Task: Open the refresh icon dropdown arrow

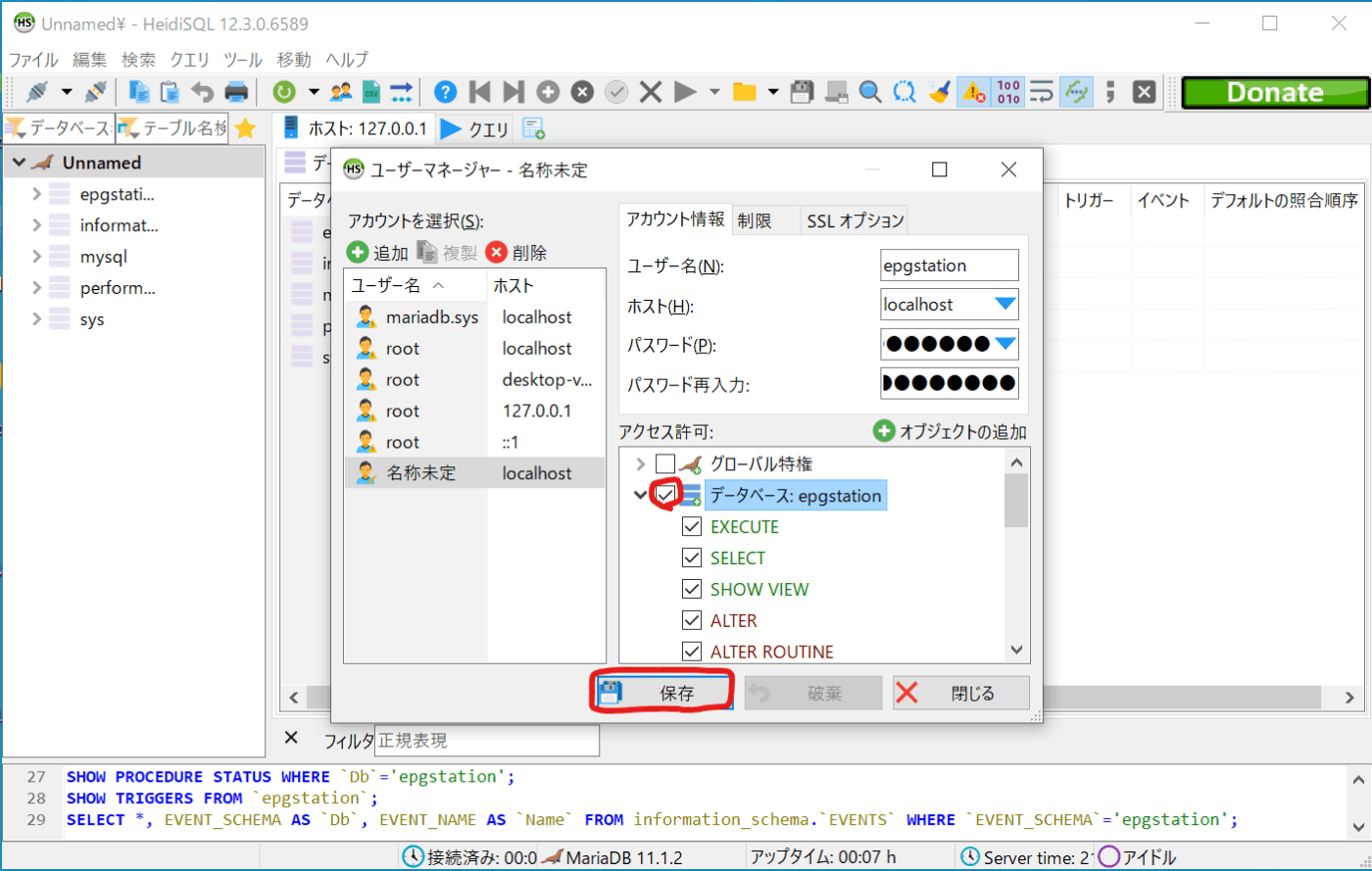Action: (x=314, y=92)
